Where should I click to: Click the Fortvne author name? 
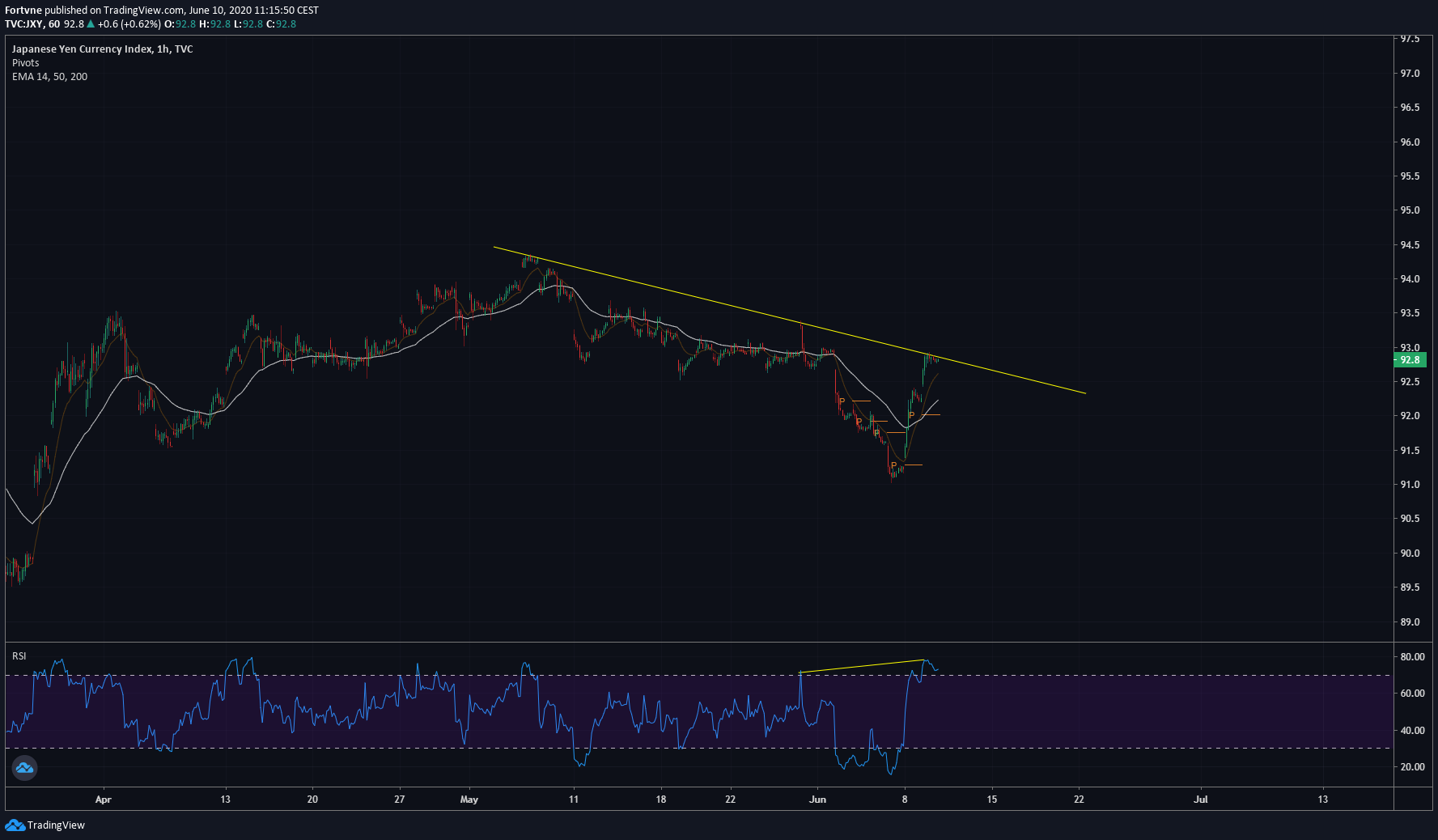pyautogui.click(x=23, y=11)
